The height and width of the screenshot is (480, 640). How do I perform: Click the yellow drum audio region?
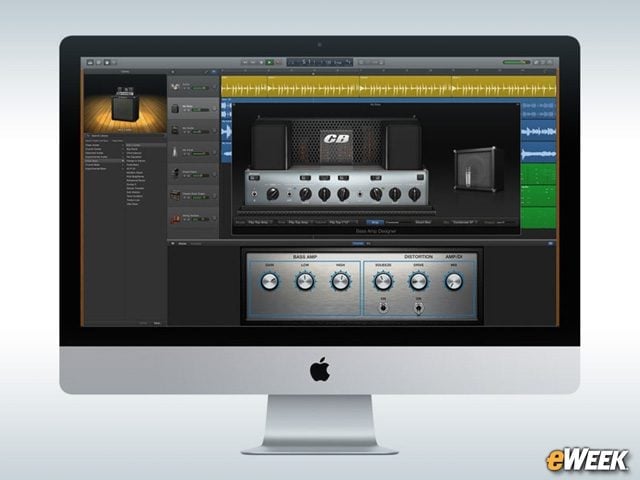[388, 87]
